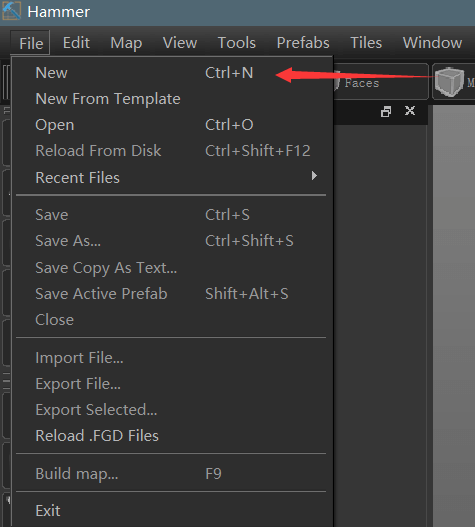This screenshot has width=475, height=527.
Task: Open the Map menu
Action: pyautogui.click(x=126, y=43)
